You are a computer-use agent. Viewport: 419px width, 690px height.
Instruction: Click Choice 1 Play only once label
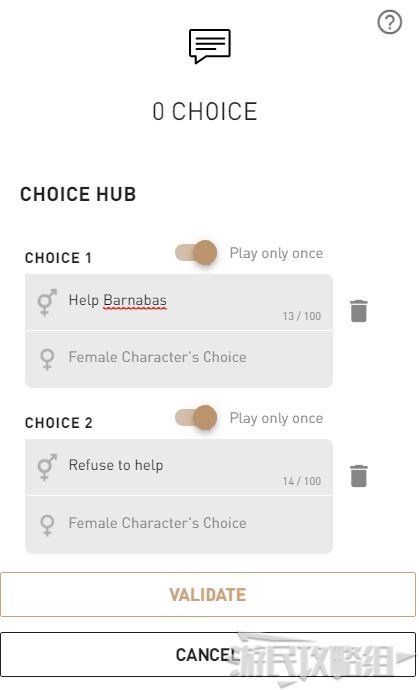coord(276,253)
